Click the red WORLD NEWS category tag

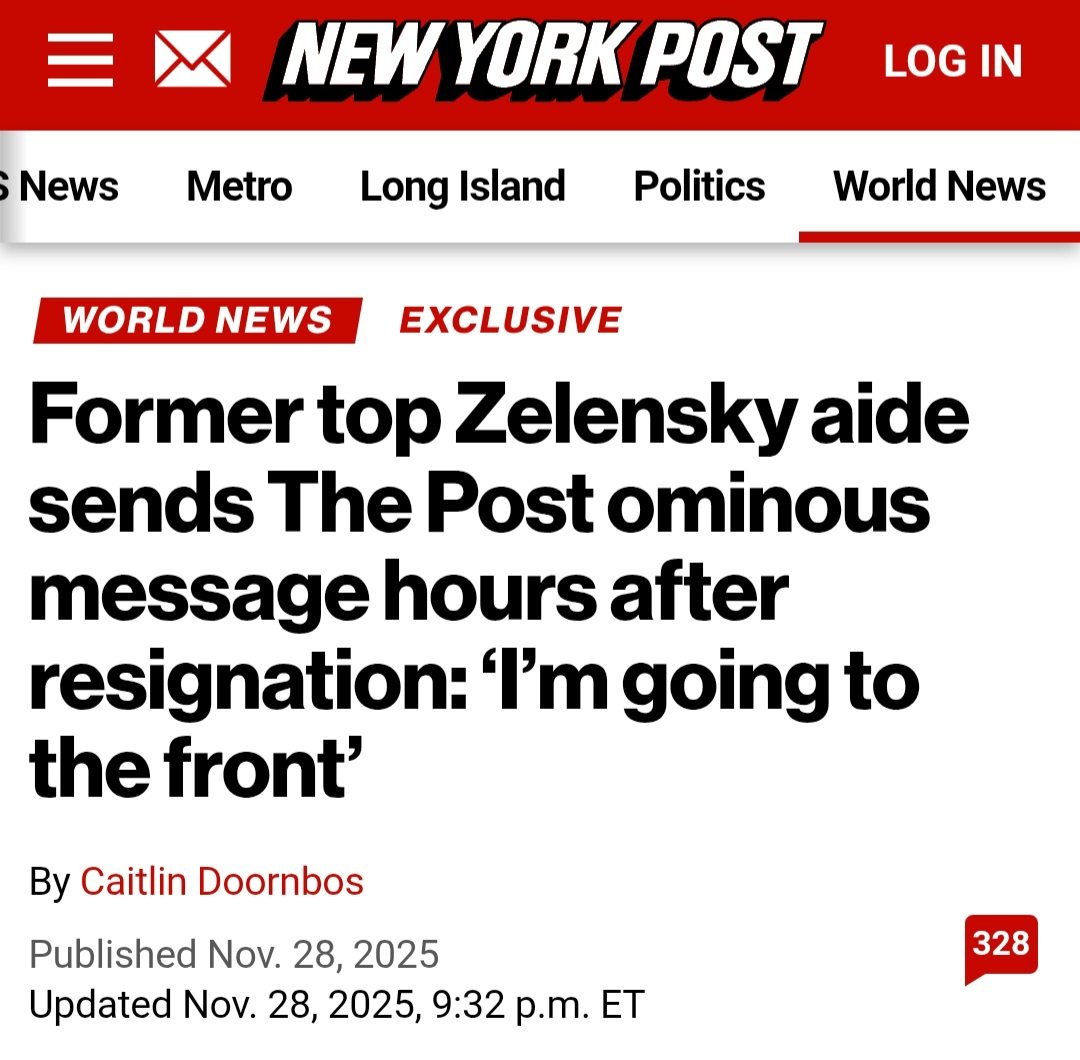pyautogui.click(x=197, y=320)
